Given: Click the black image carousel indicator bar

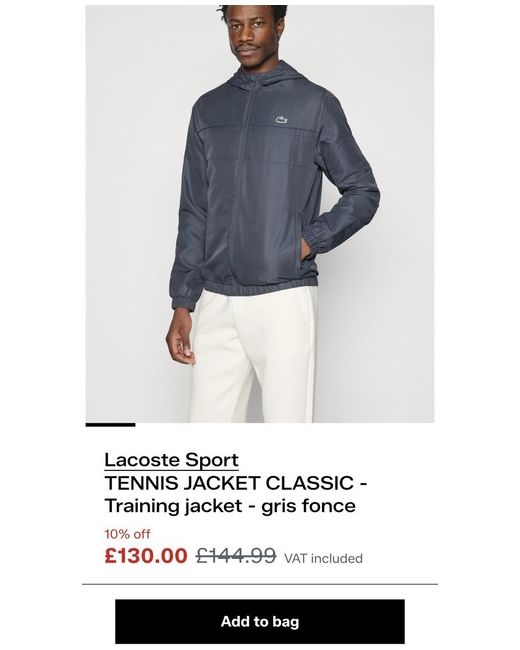Looking at the screenshot, I should [110, 424].
